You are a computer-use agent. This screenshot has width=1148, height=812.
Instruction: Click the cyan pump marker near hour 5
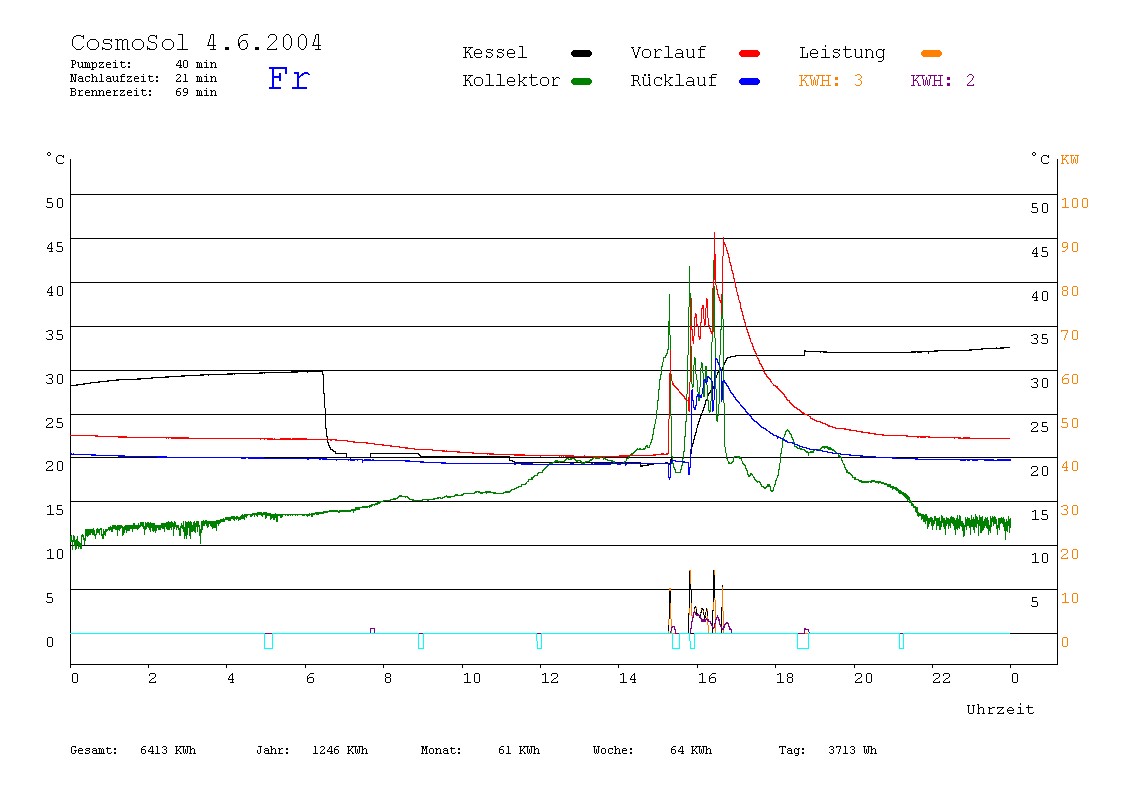coord(269,641)
